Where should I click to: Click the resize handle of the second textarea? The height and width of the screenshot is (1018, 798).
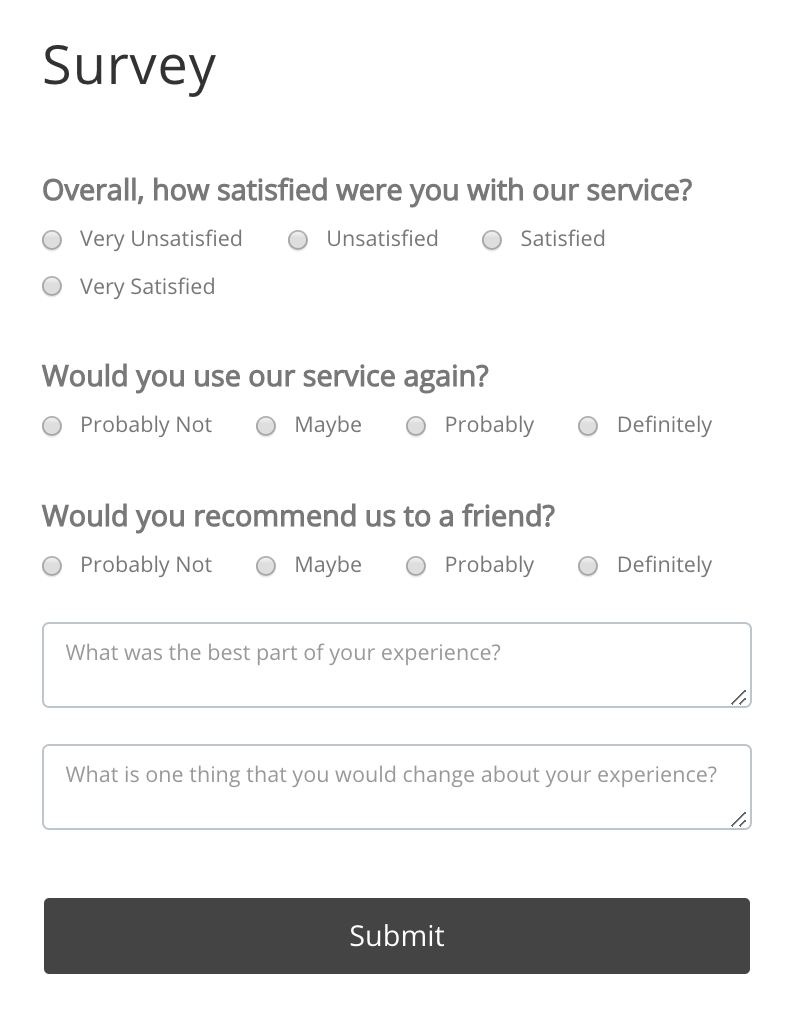(x=740, y=822)
